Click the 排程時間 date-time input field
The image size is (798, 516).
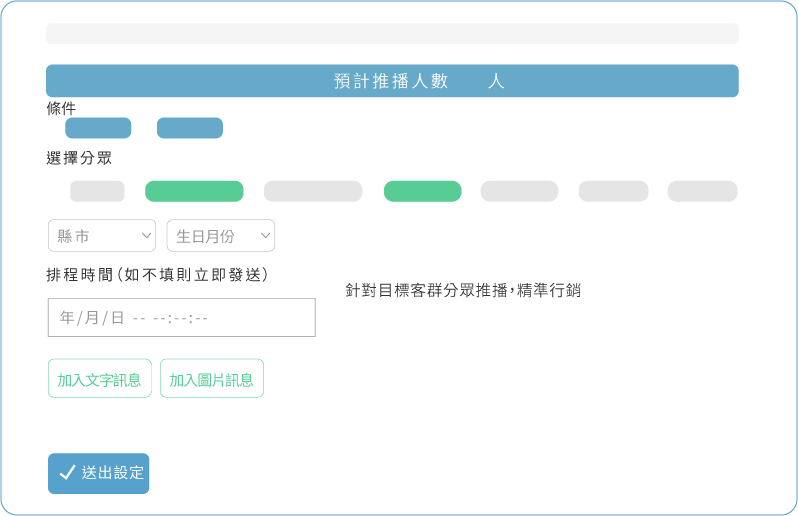point(181,317)
